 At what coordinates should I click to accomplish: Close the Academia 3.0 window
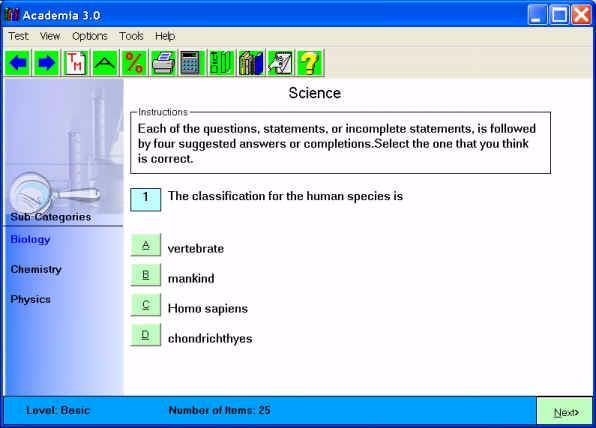pyautogui.click(x=582, y=15)
